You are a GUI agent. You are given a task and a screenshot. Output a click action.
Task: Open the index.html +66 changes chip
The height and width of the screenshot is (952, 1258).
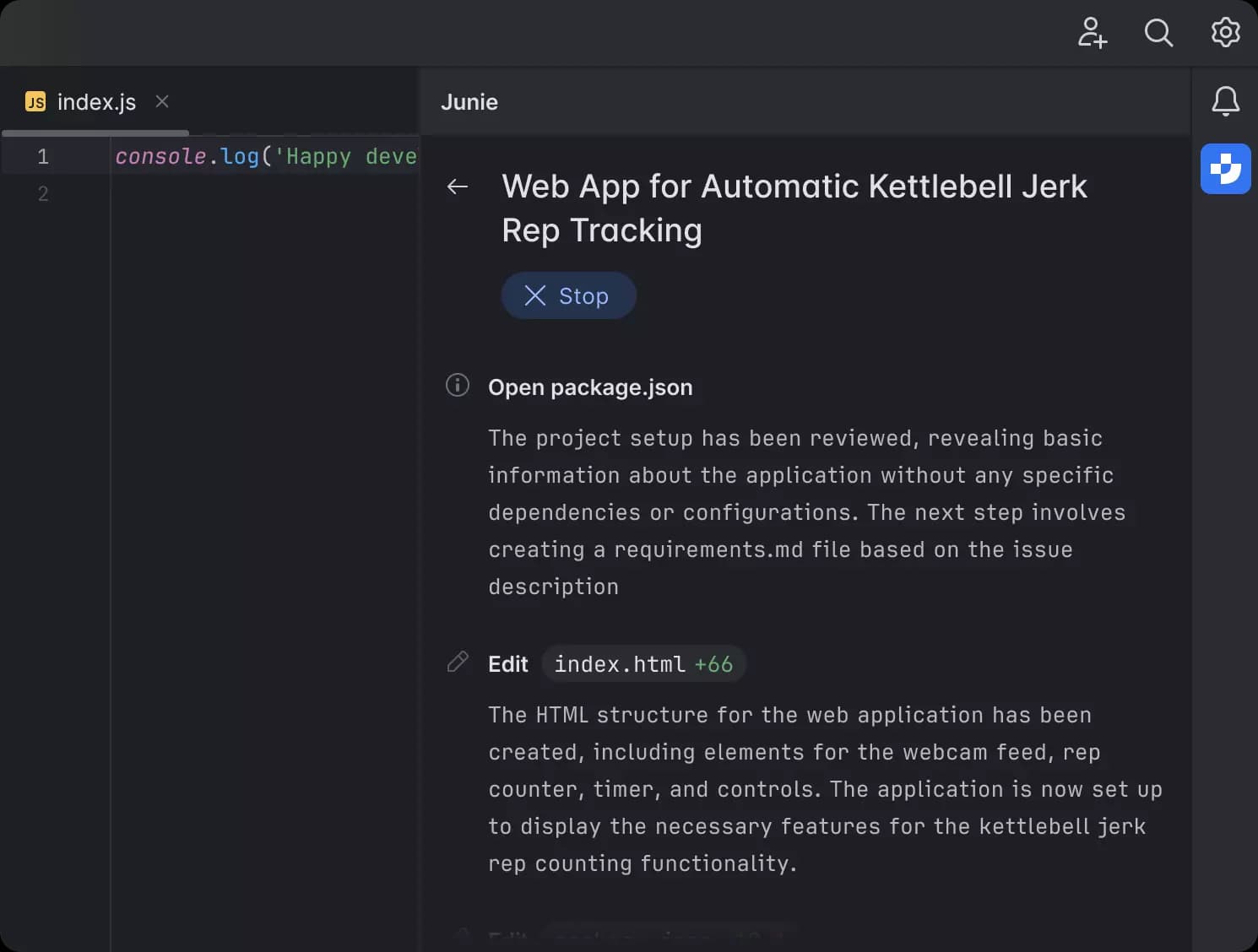pos(643,663)
